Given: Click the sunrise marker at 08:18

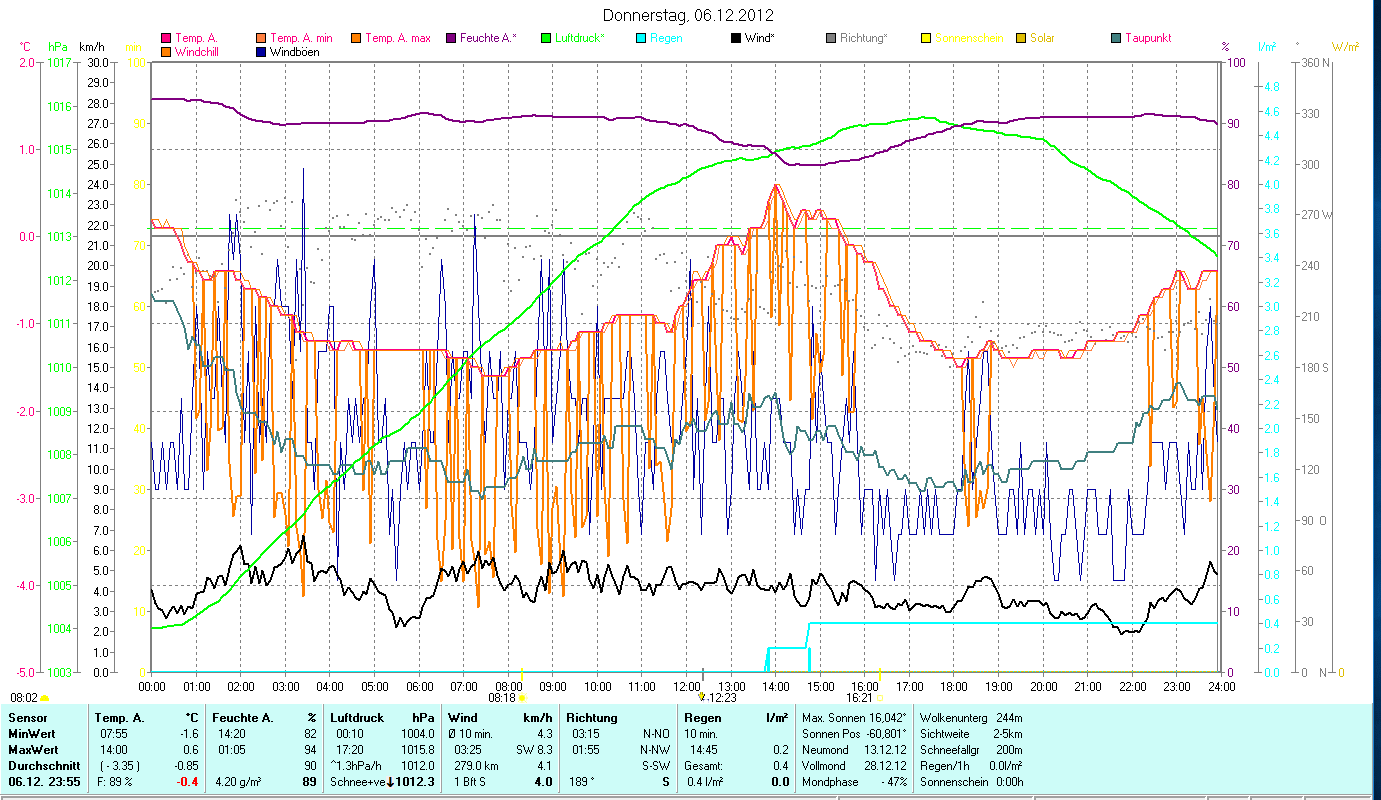Looking at the screenshot, I should click(522, 697).
